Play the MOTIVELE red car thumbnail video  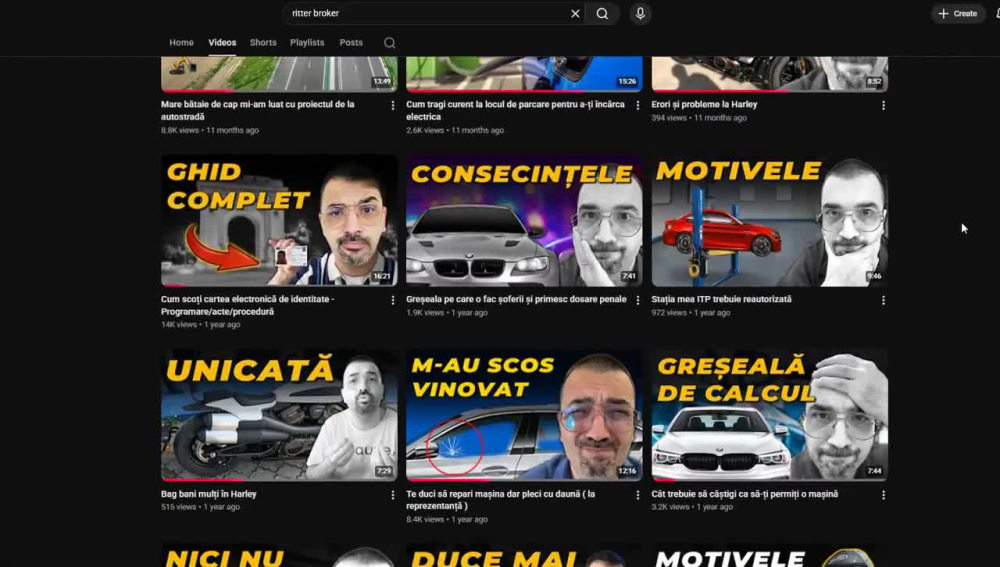[769, 220]
